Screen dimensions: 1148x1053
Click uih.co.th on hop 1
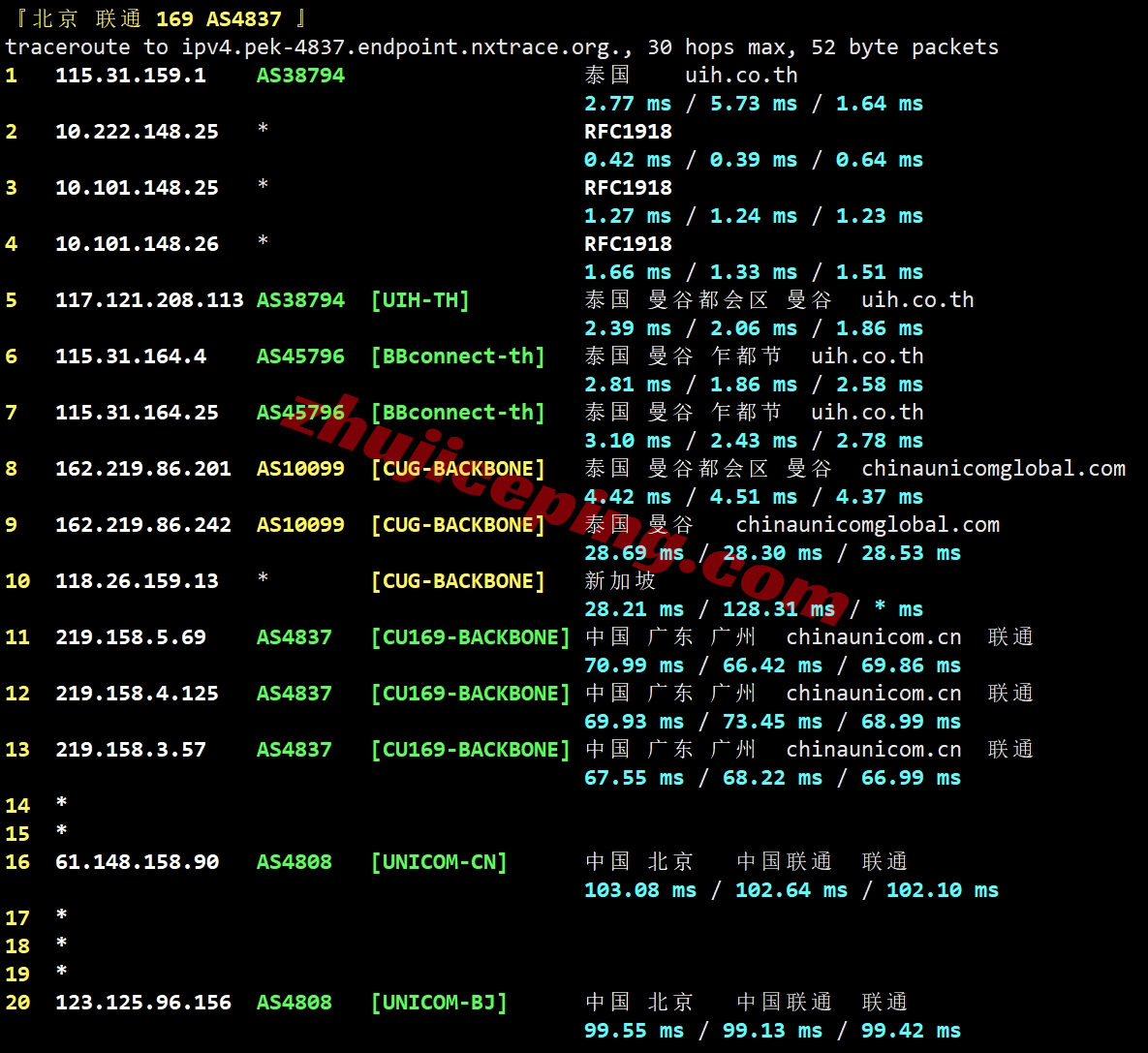741,76
